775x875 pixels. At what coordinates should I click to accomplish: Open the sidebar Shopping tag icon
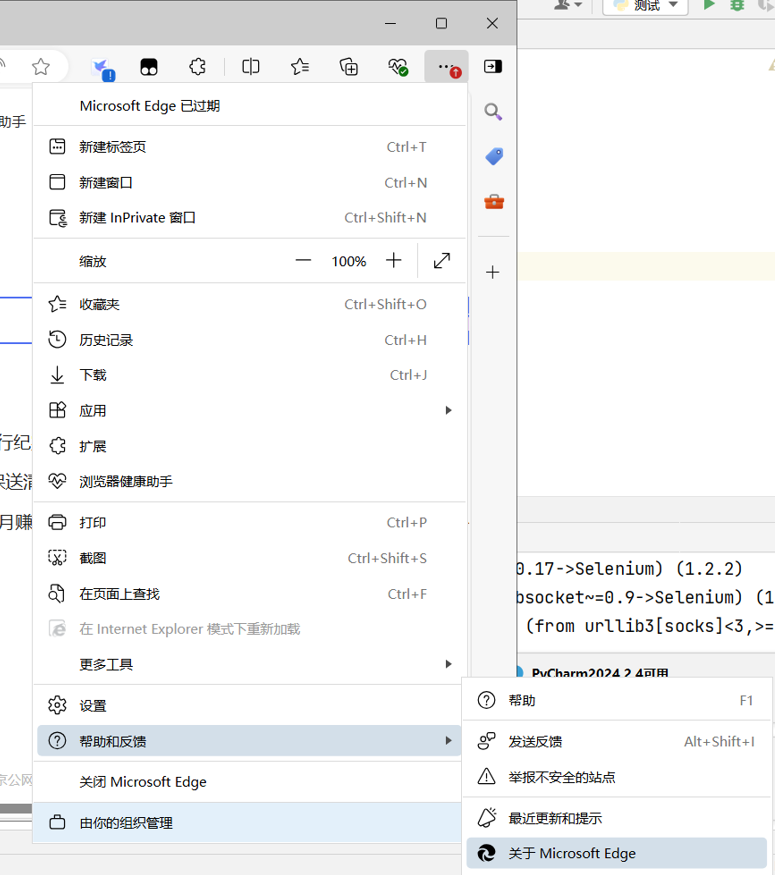(x=494, y=156)
